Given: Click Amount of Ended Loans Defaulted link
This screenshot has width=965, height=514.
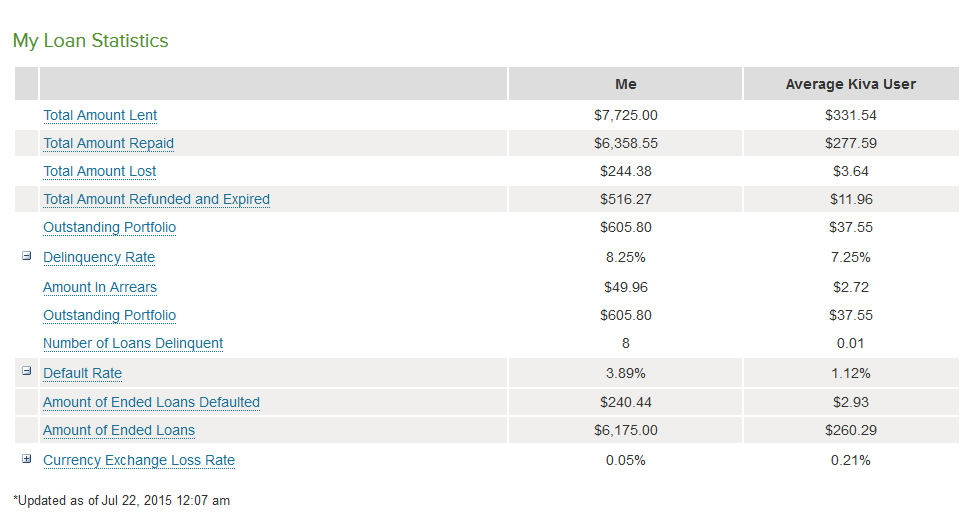Looking at the screenshot, I should tap(151, 402).
